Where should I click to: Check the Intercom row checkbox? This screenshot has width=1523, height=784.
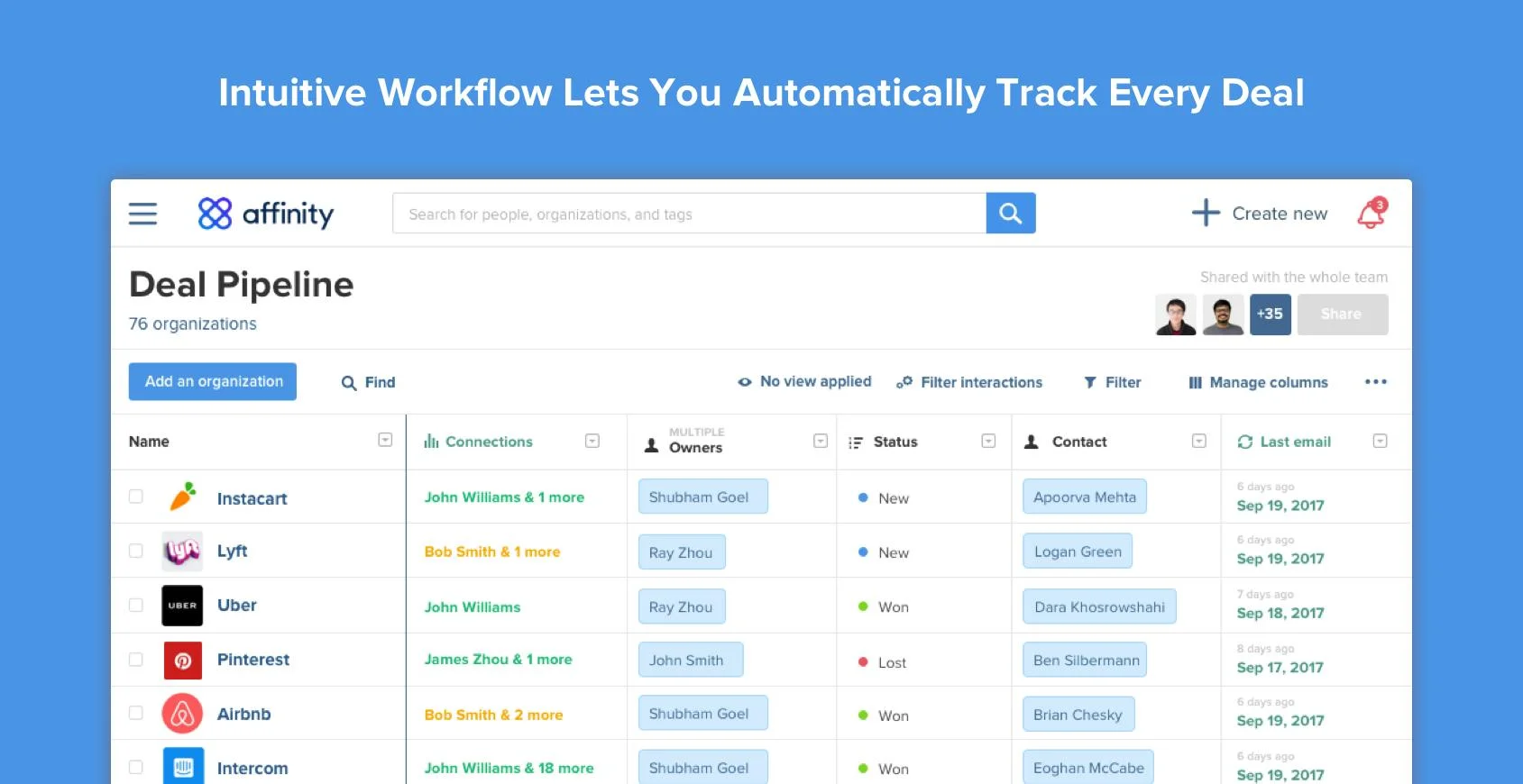(136, 767)
